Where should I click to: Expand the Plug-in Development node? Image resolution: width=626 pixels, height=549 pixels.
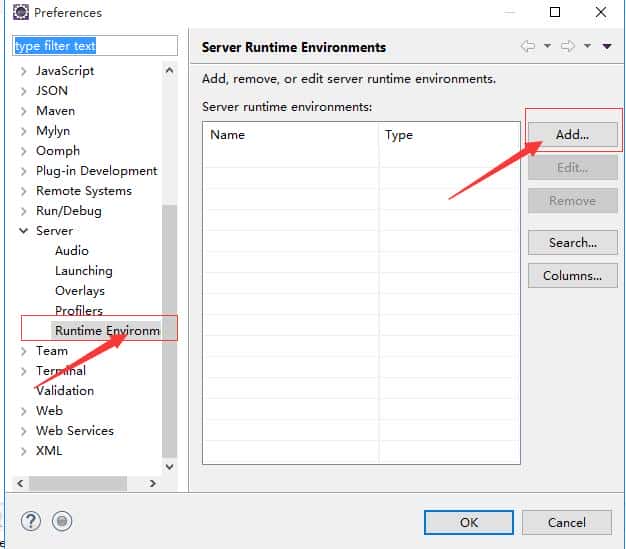pos(24,171)
